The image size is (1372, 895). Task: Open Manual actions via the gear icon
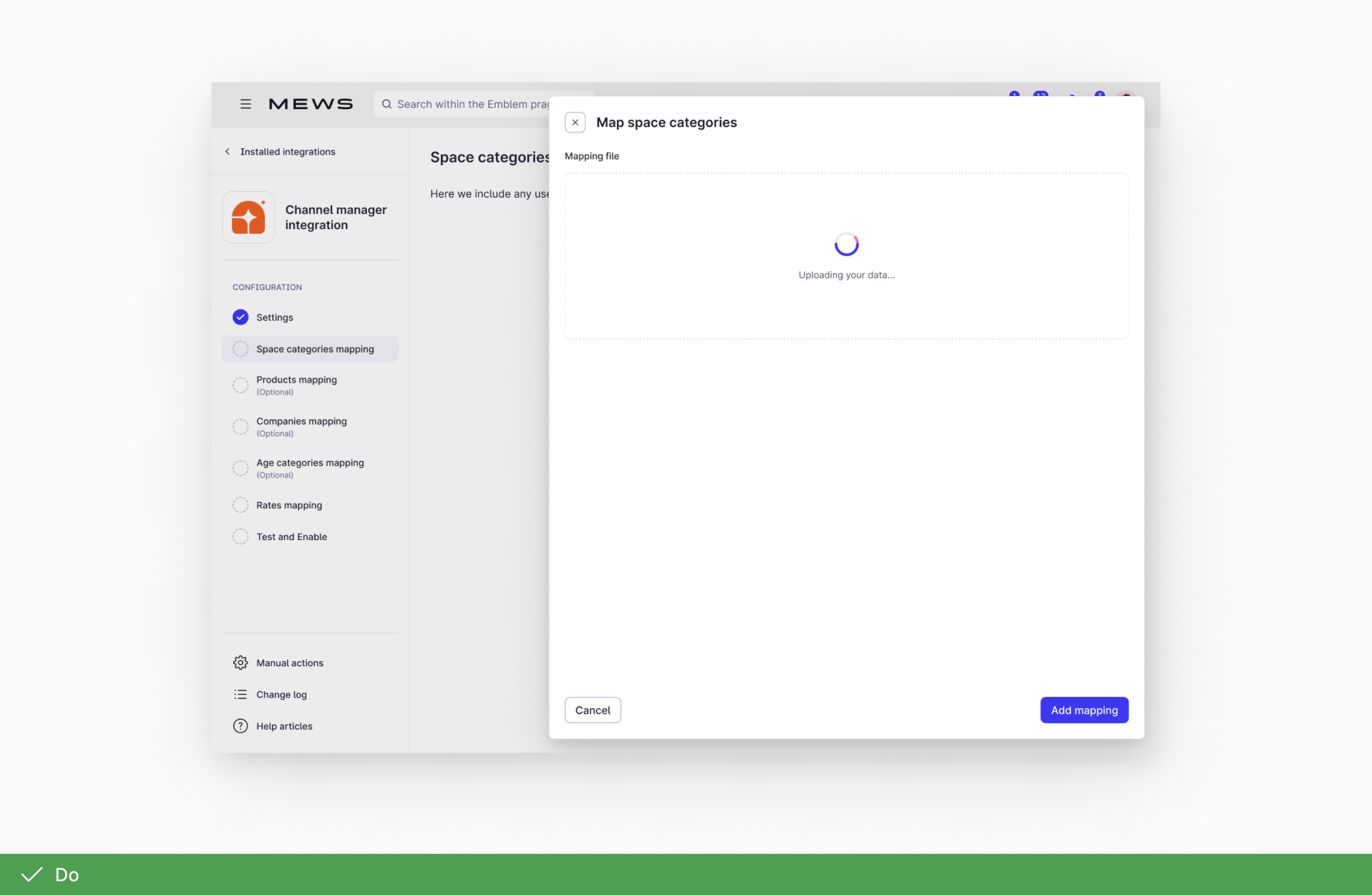click(x=241, y=662)
